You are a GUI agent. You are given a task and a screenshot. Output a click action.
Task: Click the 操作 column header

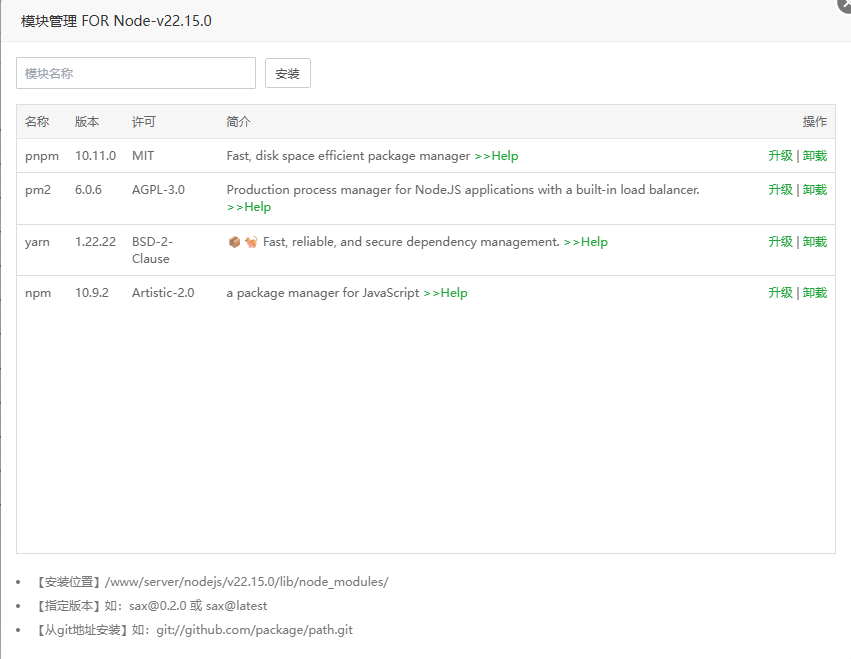point(815,122)
